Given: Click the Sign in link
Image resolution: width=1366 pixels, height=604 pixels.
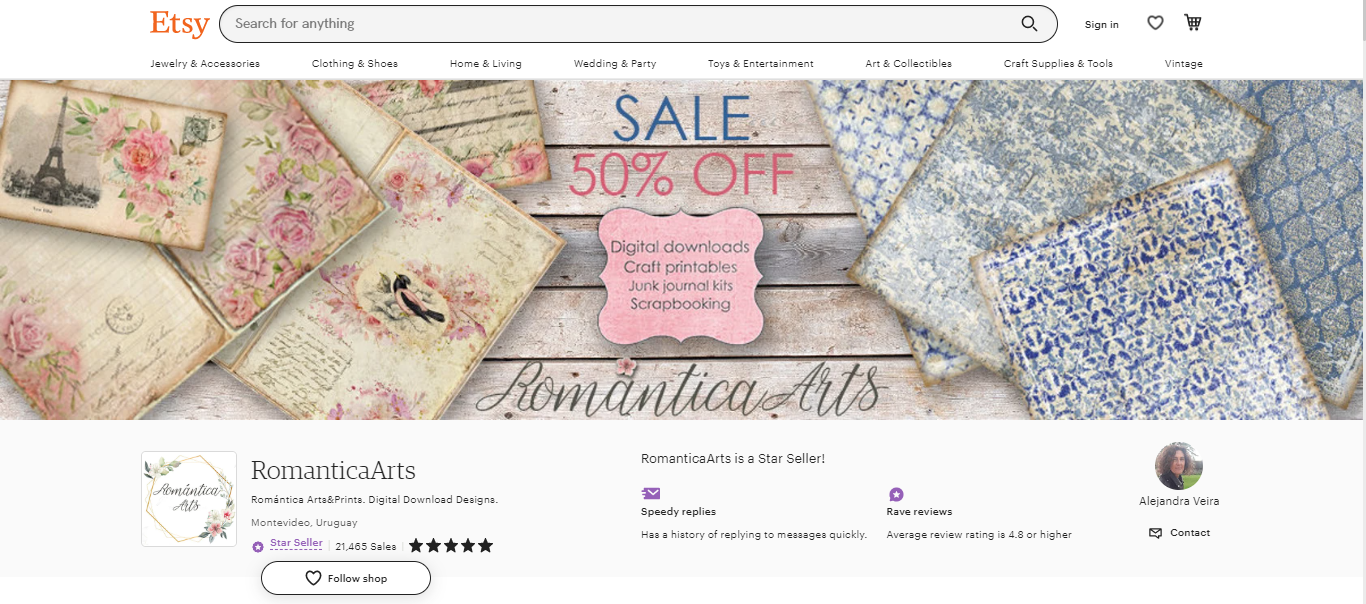Looking at the screenshot, I should click(1102, 24).
